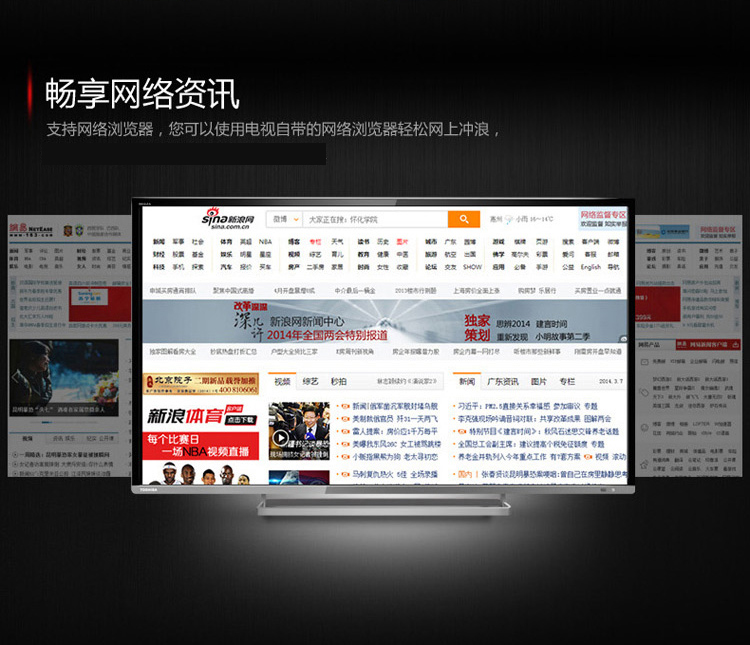
Task: Click video icon beside 美制裁俄官员 headline
Action: pyautogui.click(x=346, y=419)
